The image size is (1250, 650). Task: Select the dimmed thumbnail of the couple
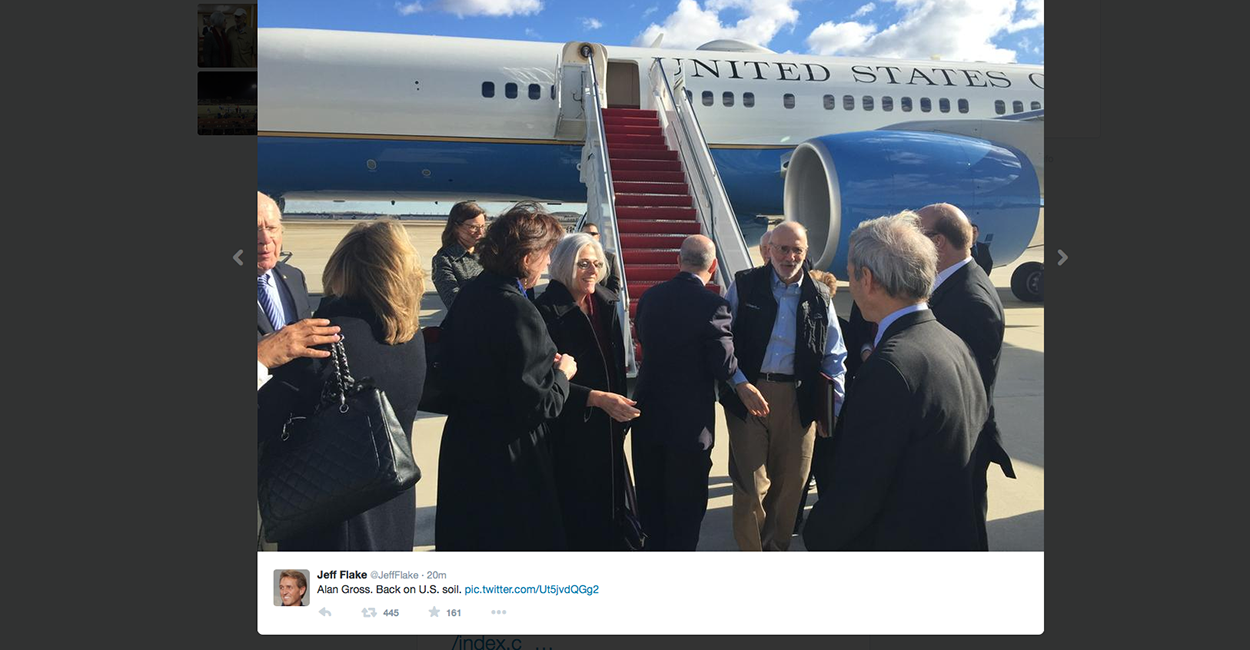(x=227, y=36)
